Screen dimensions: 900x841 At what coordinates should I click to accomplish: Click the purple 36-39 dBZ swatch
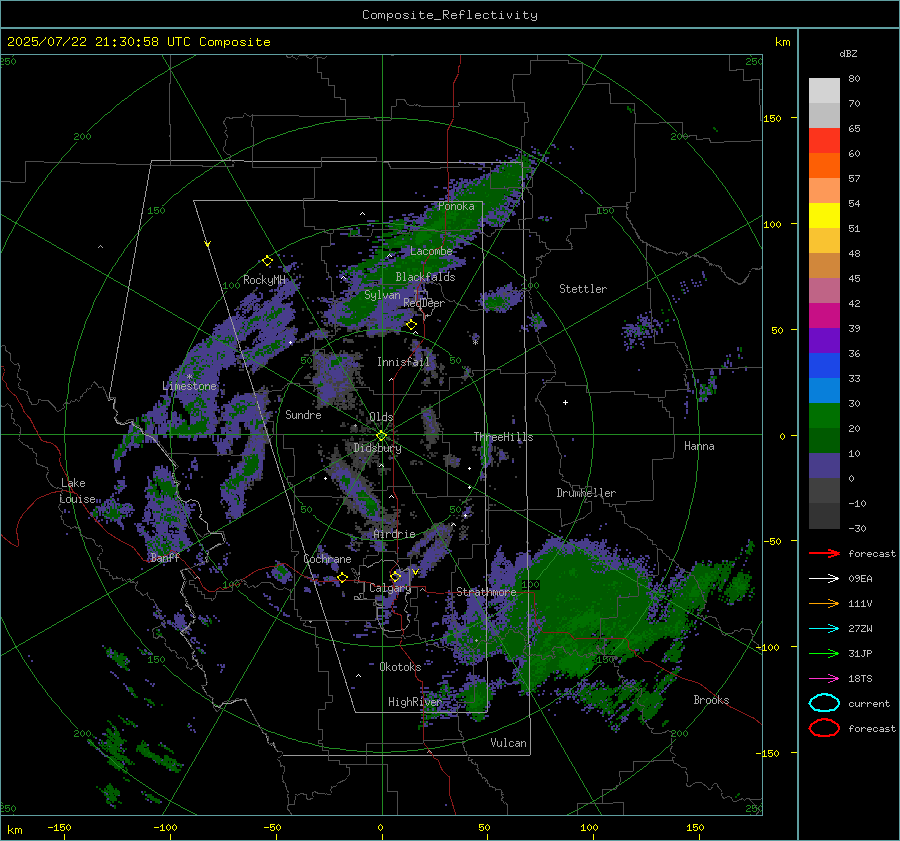(824, 341)
